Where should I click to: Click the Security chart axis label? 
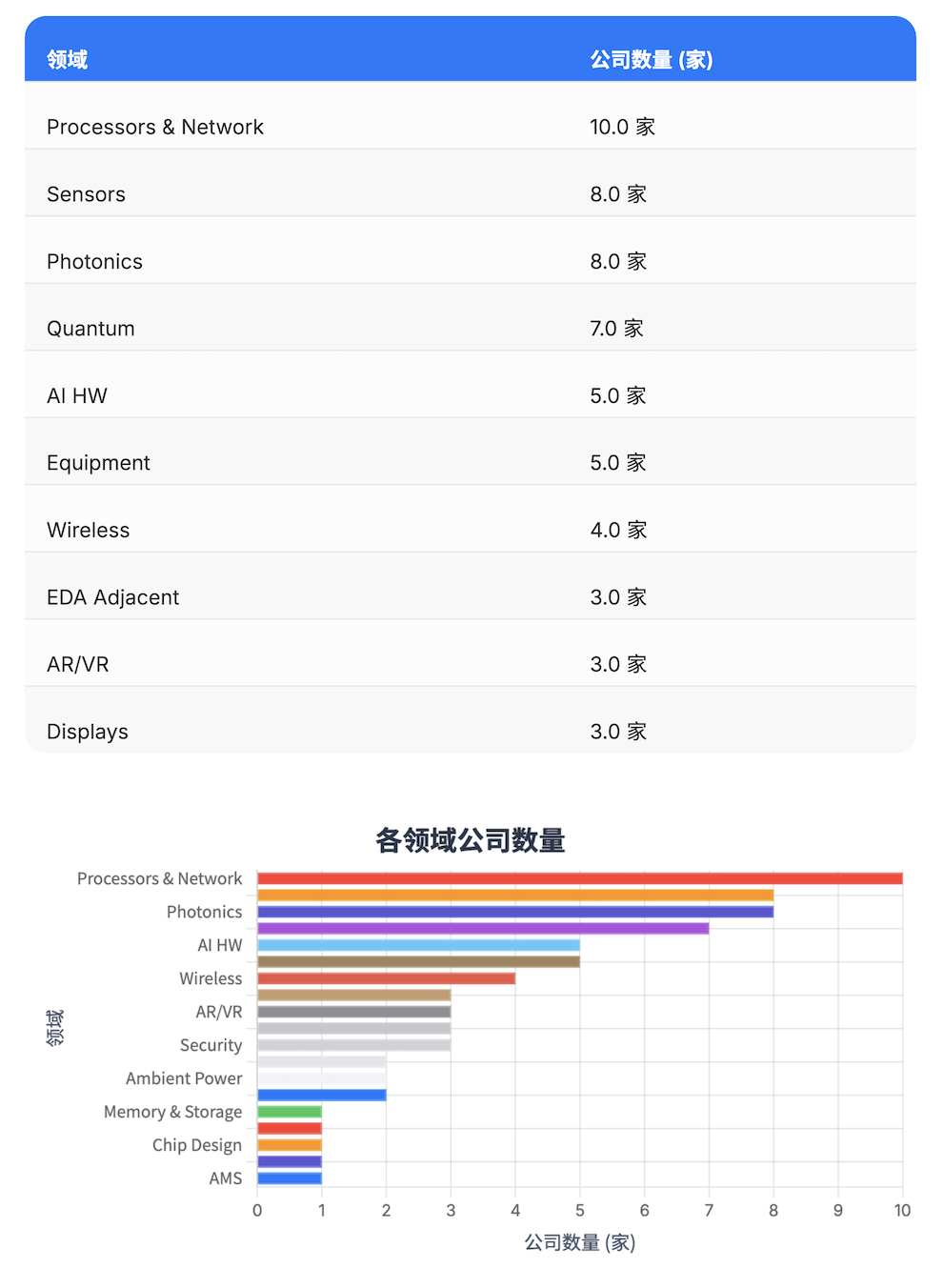(x=211, y=1045)
